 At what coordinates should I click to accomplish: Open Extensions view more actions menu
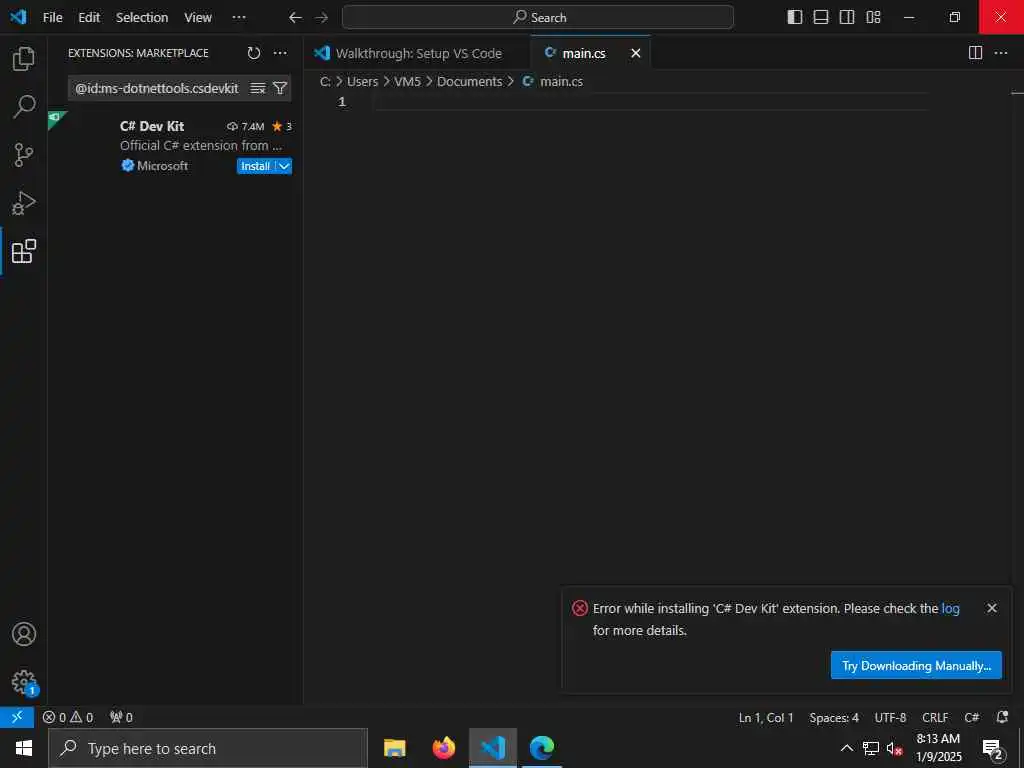pos(280,54)
